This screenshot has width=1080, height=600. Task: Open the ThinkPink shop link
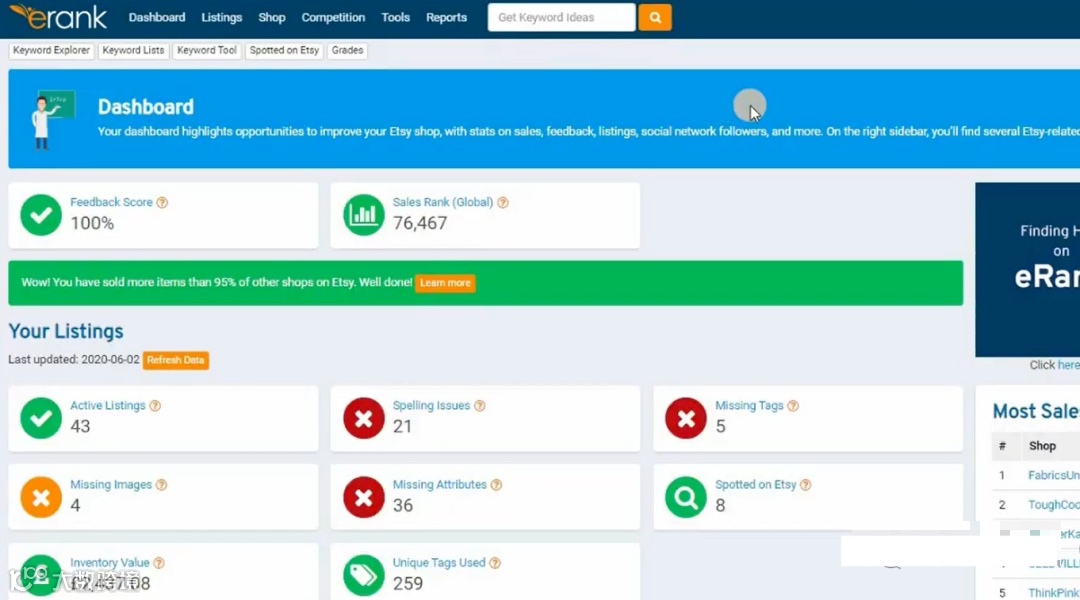pos(1053,592)
